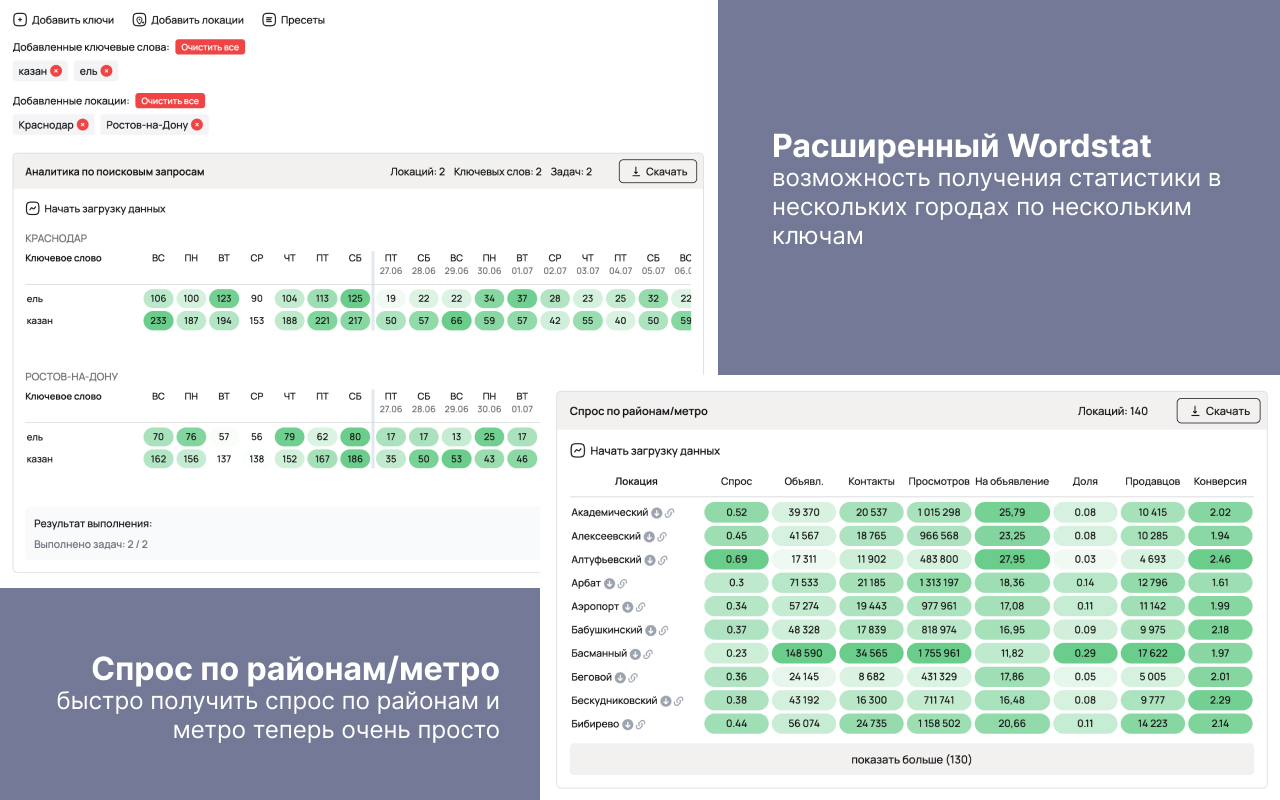
Task: Open the link icon beside «Аэропорт»
Action: pyautogui.click(x=639, y=607)
